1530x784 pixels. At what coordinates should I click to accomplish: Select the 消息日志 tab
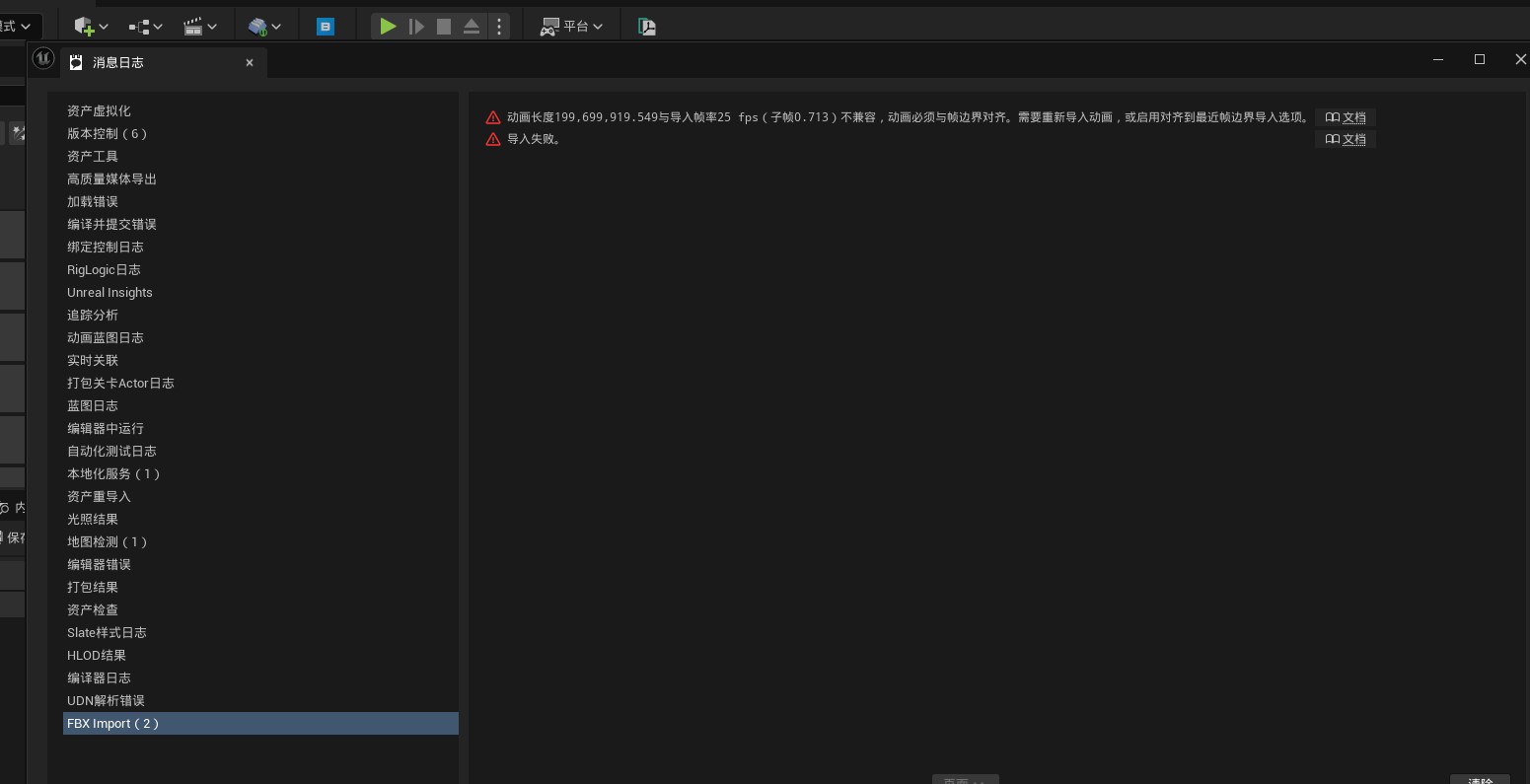(x=118, y=62)
